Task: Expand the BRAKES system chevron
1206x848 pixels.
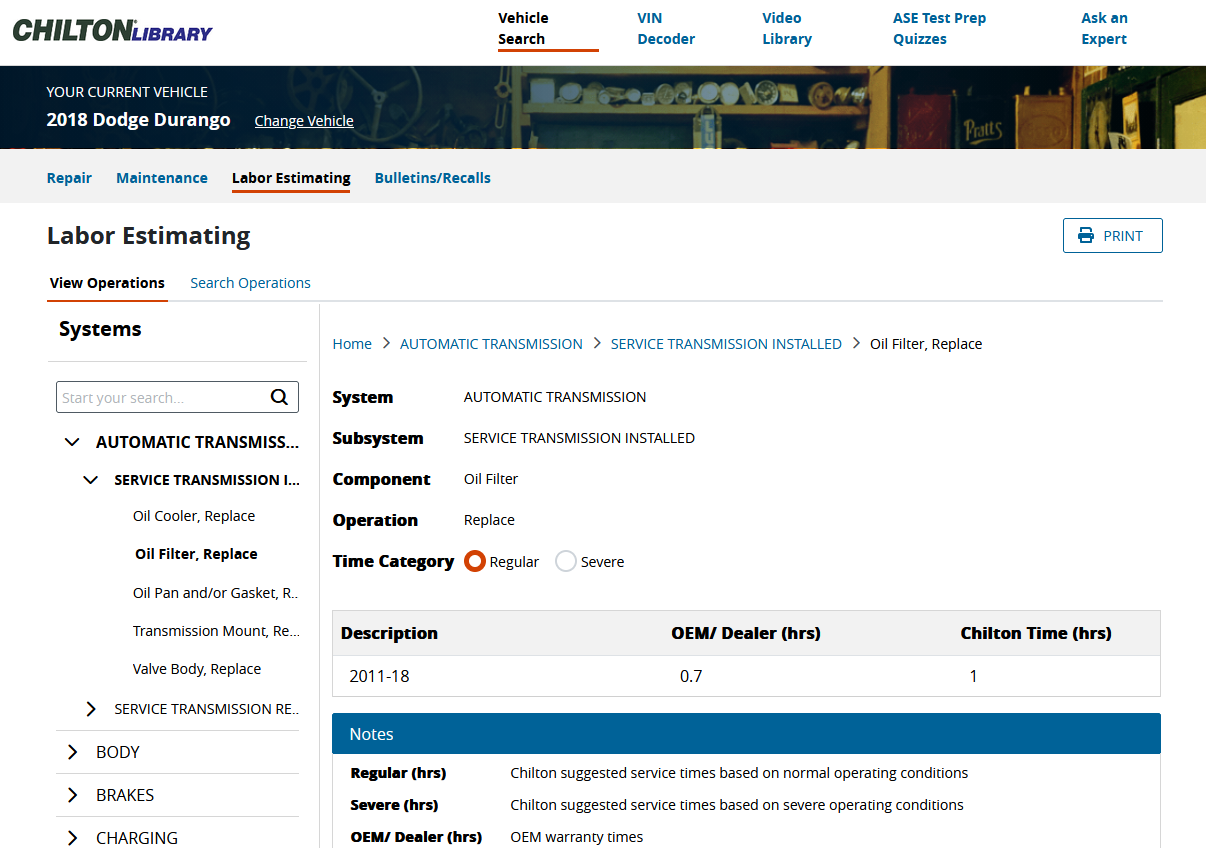Action: (x=72, y=795)
